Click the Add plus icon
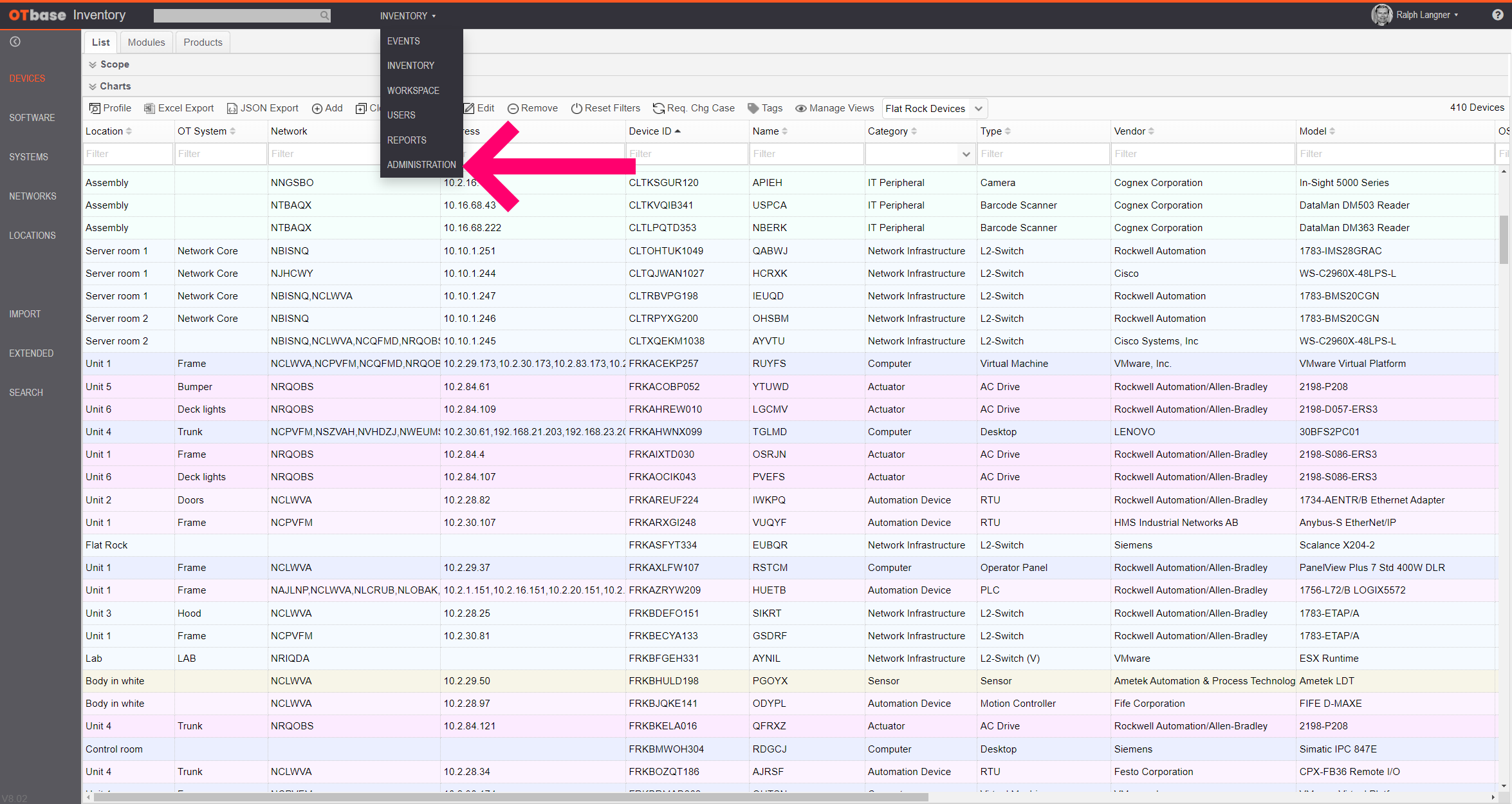This screenshot has height=804, width=1512. [x=317, y=108]
